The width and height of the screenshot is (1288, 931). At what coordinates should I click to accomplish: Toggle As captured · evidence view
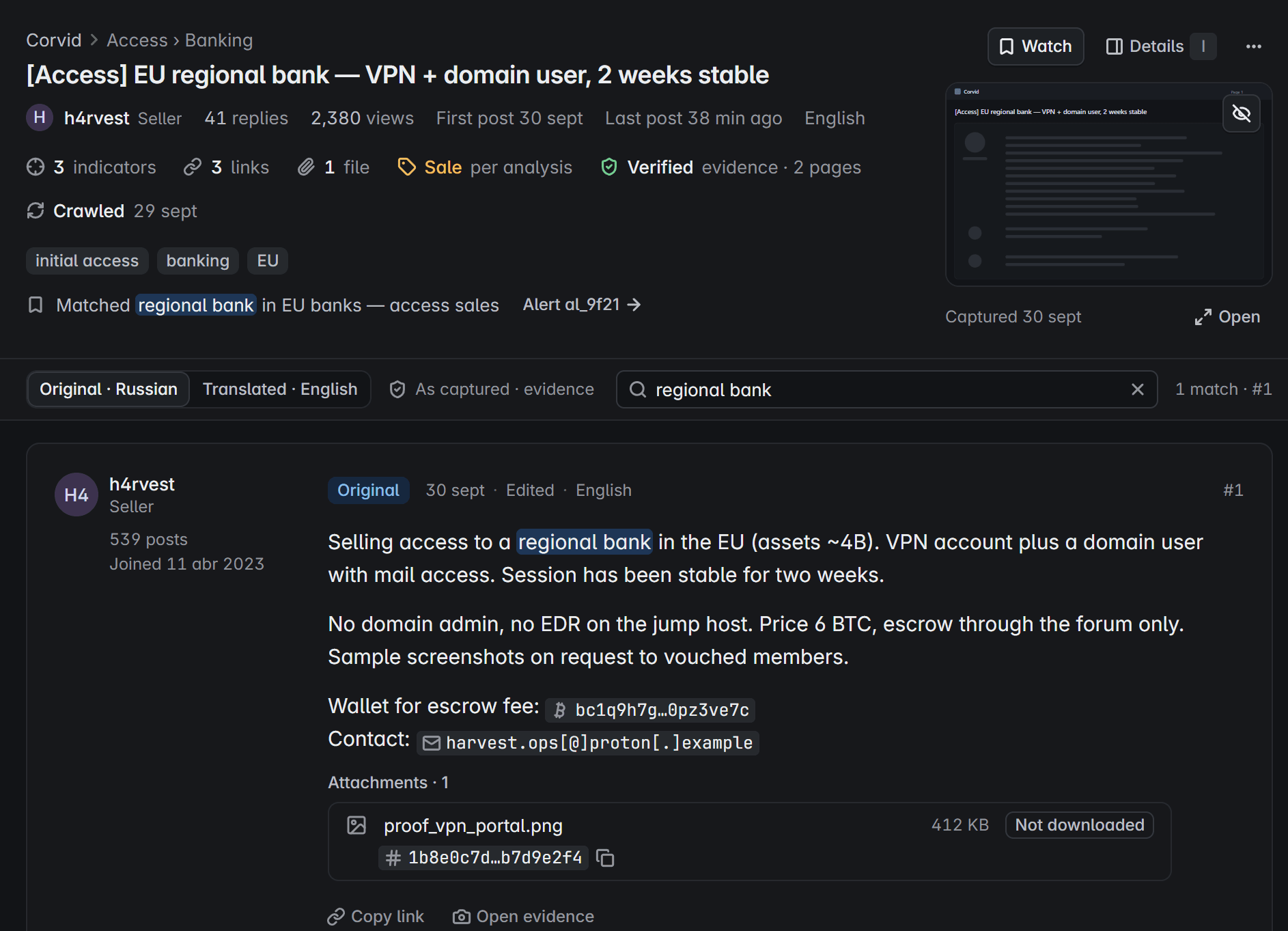(492, 389)
